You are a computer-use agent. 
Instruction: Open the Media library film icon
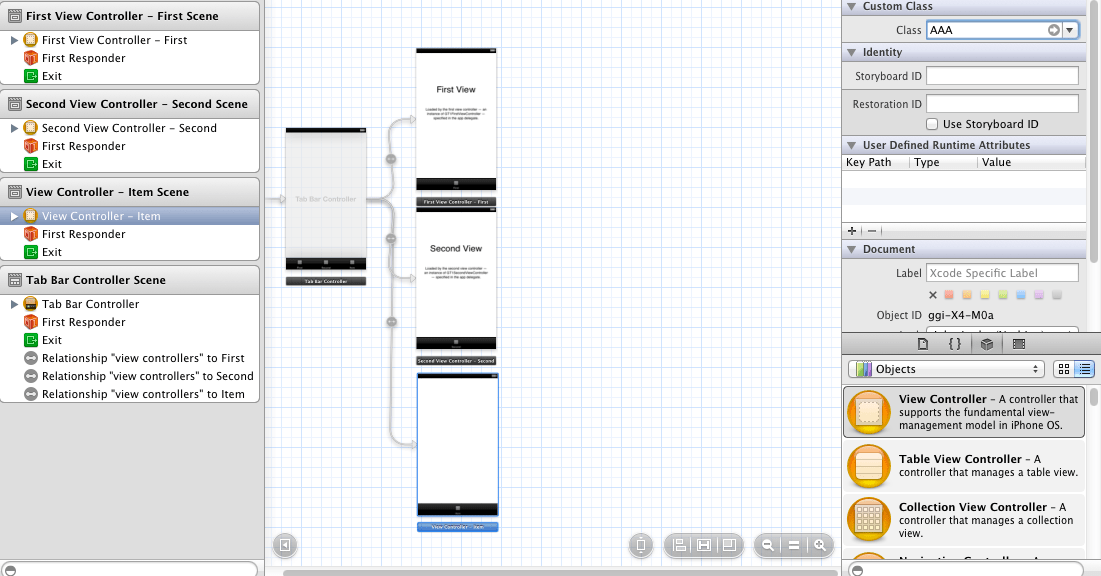tap(1020, 344)
